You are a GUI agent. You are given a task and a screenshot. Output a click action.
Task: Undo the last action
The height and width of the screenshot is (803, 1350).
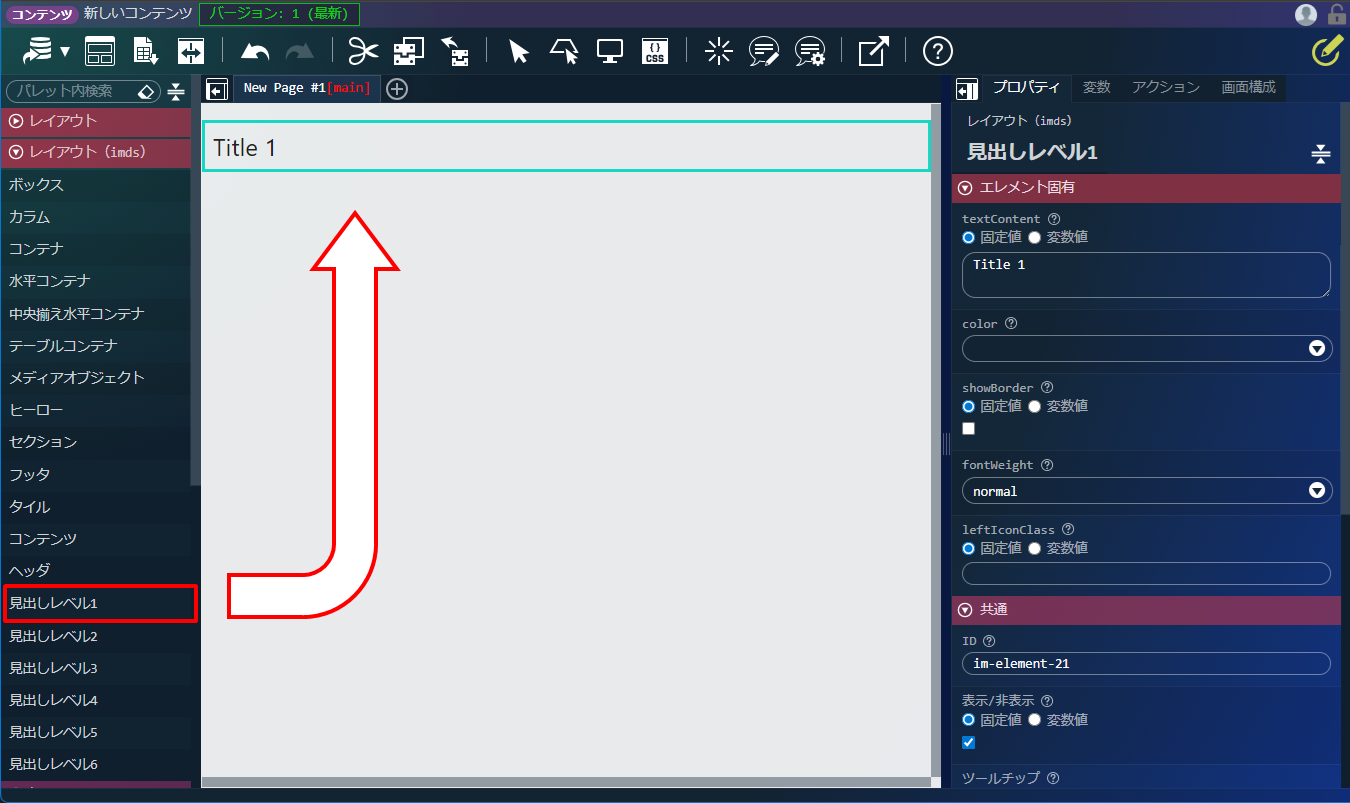coord(255,52)
